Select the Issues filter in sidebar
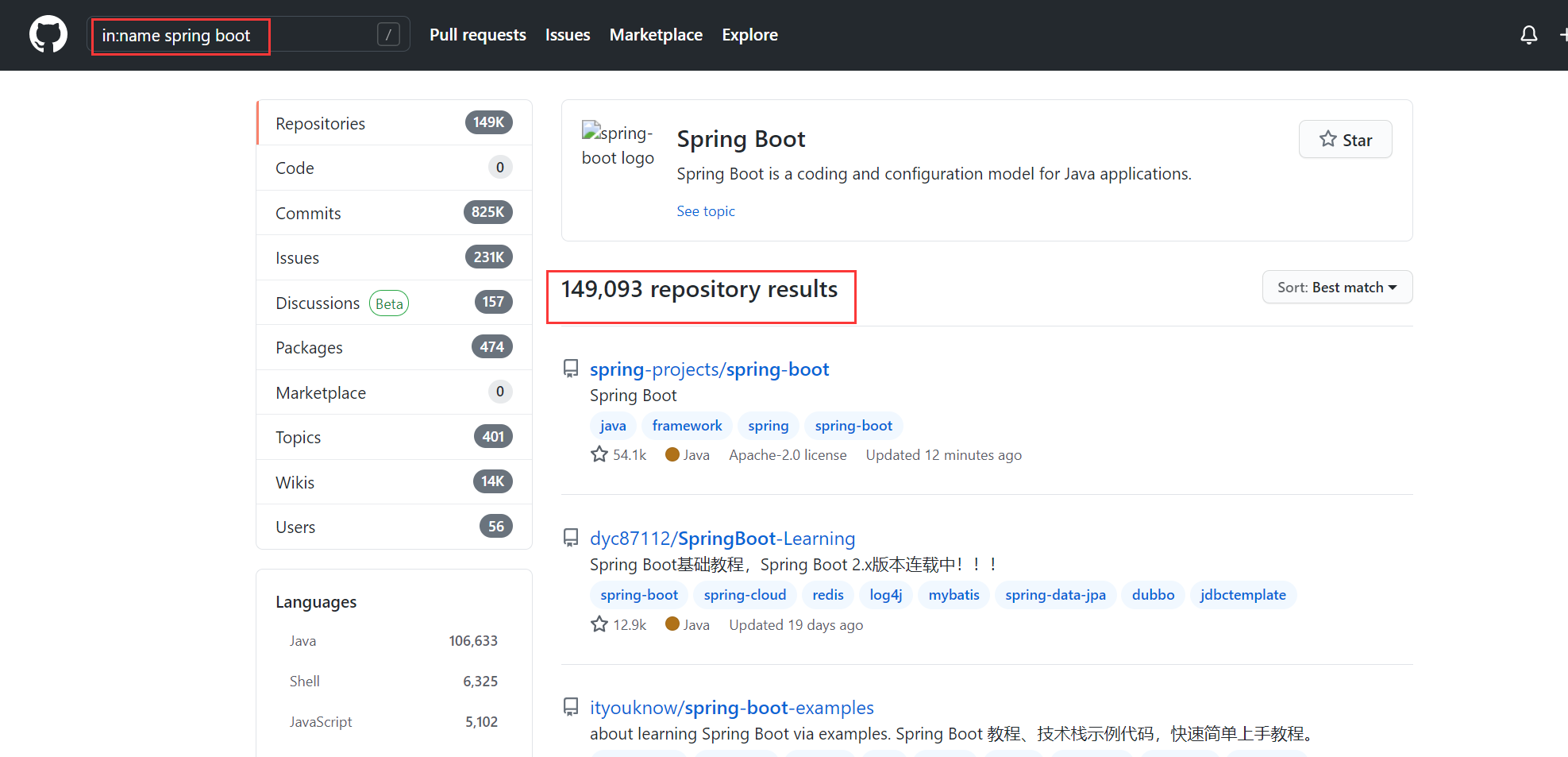Image resolution: width=1568 pixels, height=757 pixels. [x=394, y=257]
